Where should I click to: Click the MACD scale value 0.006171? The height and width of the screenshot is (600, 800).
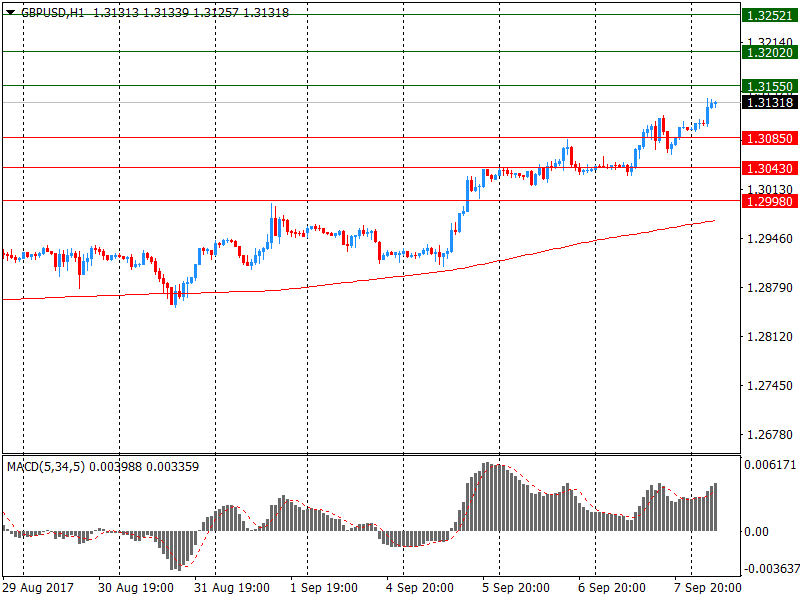point(770,465)
